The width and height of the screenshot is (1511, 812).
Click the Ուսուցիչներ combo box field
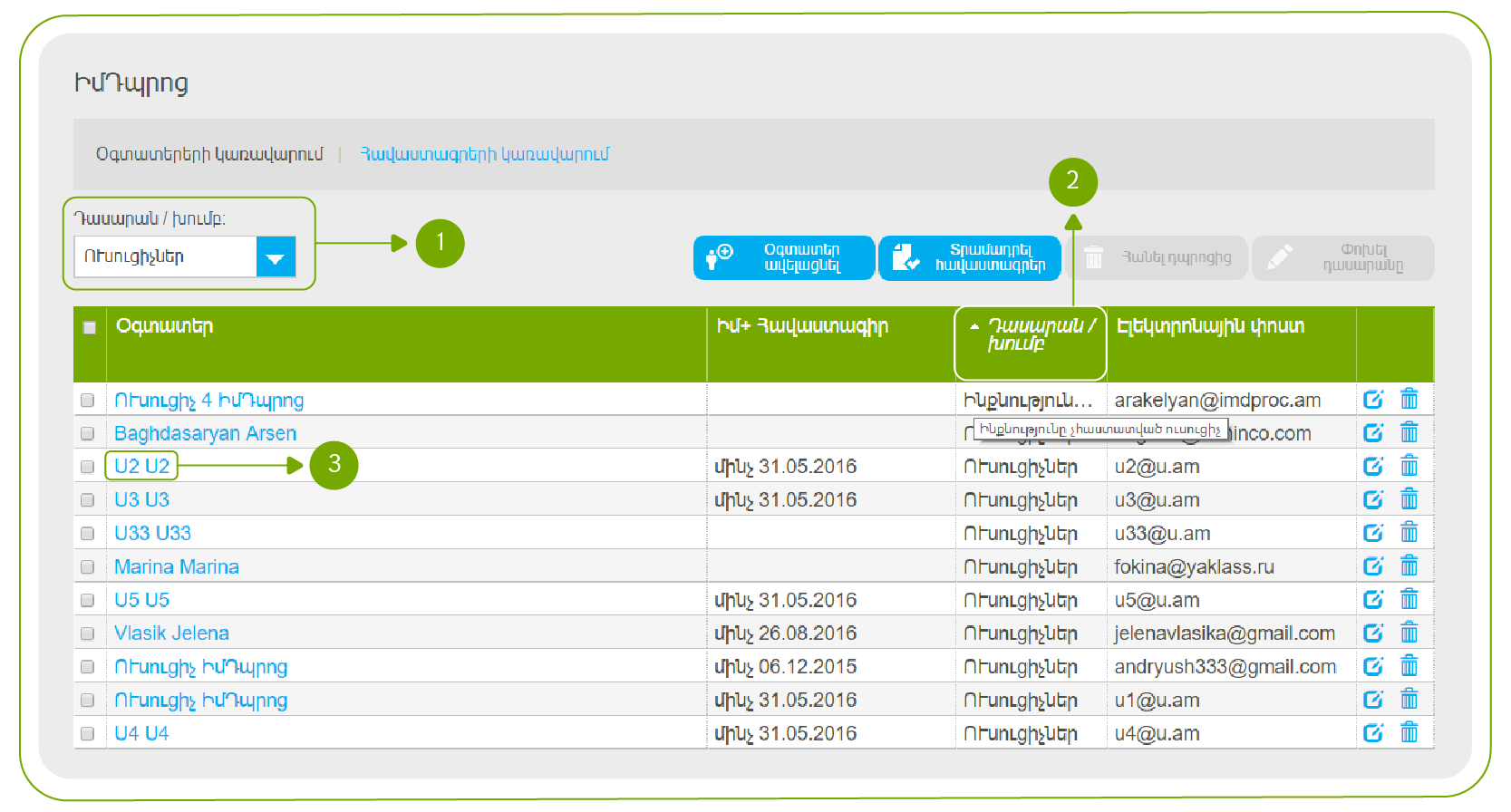click(166, 257)
